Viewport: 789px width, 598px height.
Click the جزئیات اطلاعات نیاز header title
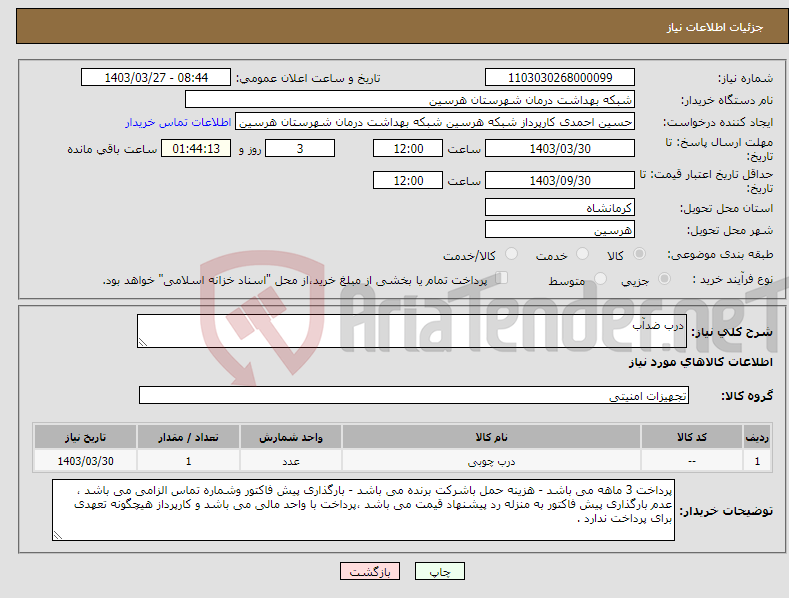715,27
